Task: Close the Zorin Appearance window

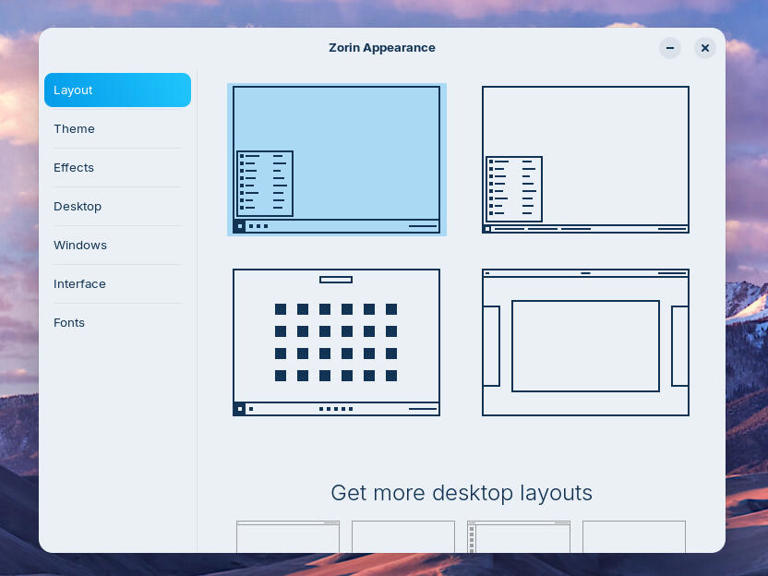Action: click(x=705, y=48)
